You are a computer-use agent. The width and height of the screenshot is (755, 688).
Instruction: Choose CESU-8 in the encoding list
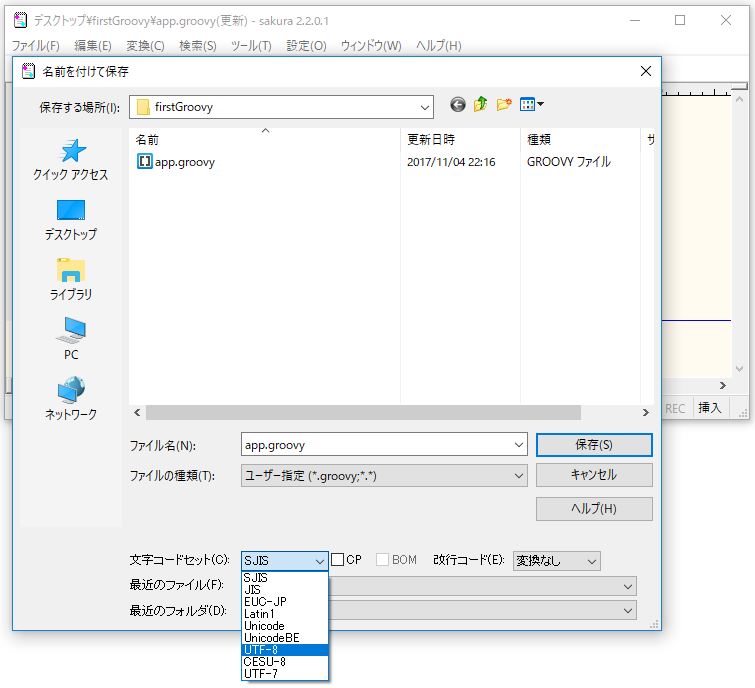click(285, 662)
